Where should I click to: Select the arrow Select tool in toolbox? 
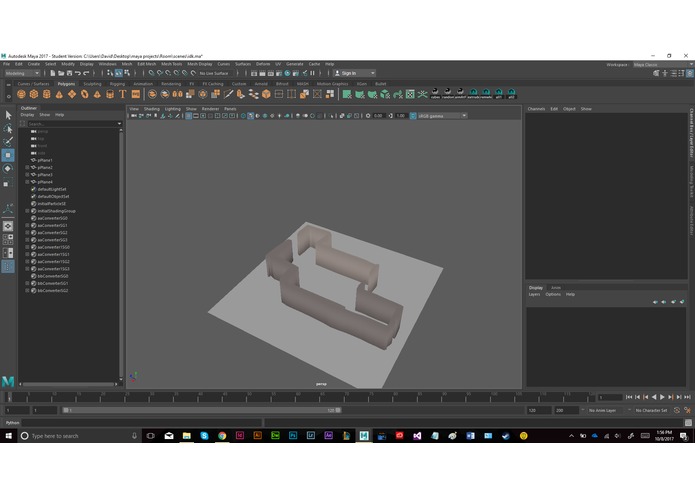(8, 116)
